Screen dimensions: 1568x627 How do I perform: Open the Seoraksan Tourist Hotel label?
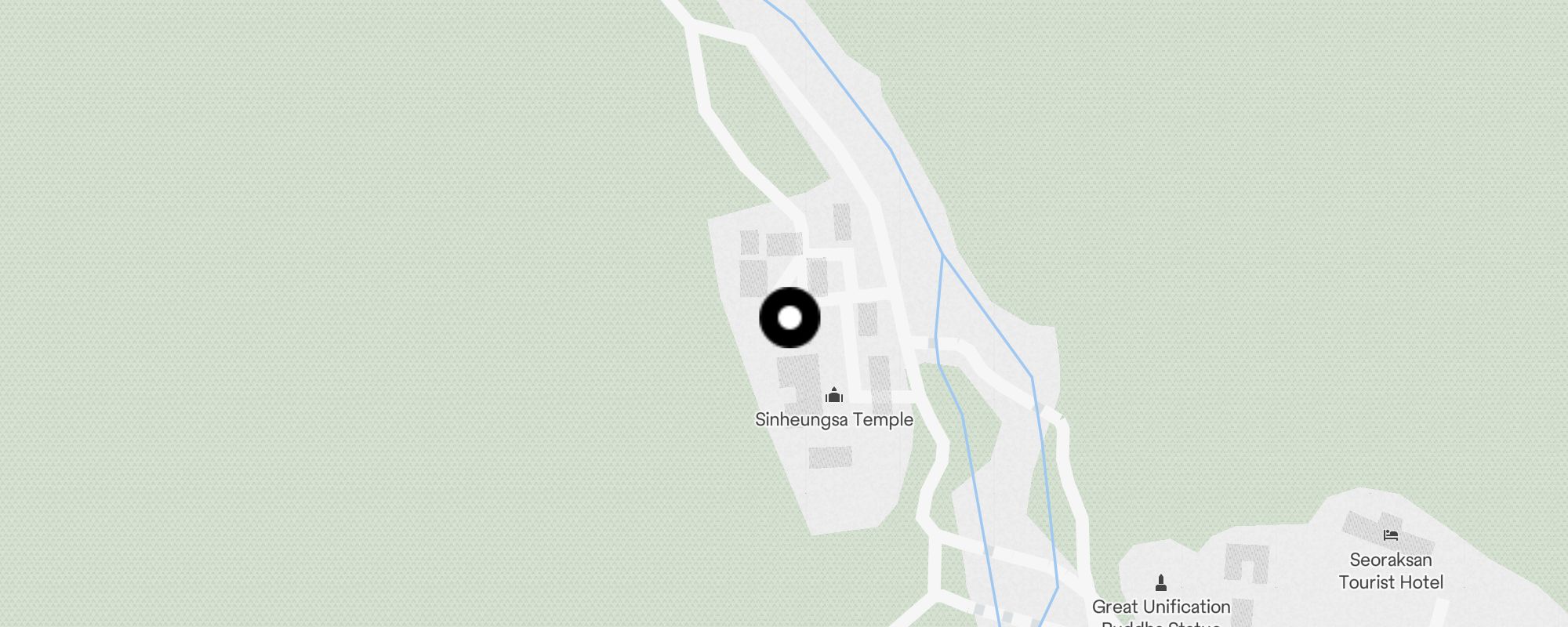click(1391, 571)
